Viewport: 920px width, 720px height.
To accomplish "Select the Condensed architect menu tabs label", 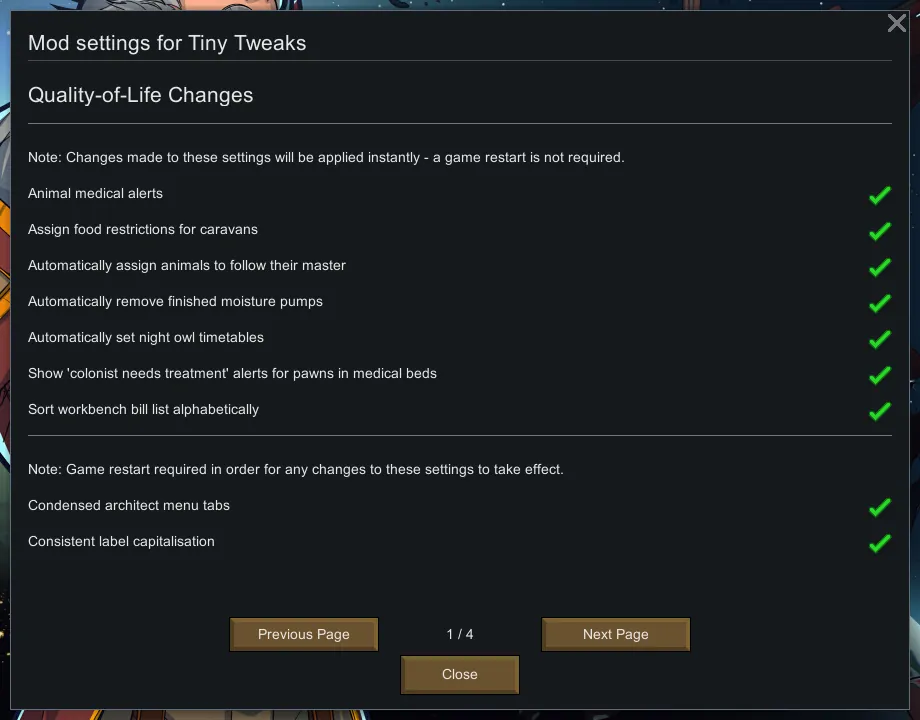I will tap(129, 505).
